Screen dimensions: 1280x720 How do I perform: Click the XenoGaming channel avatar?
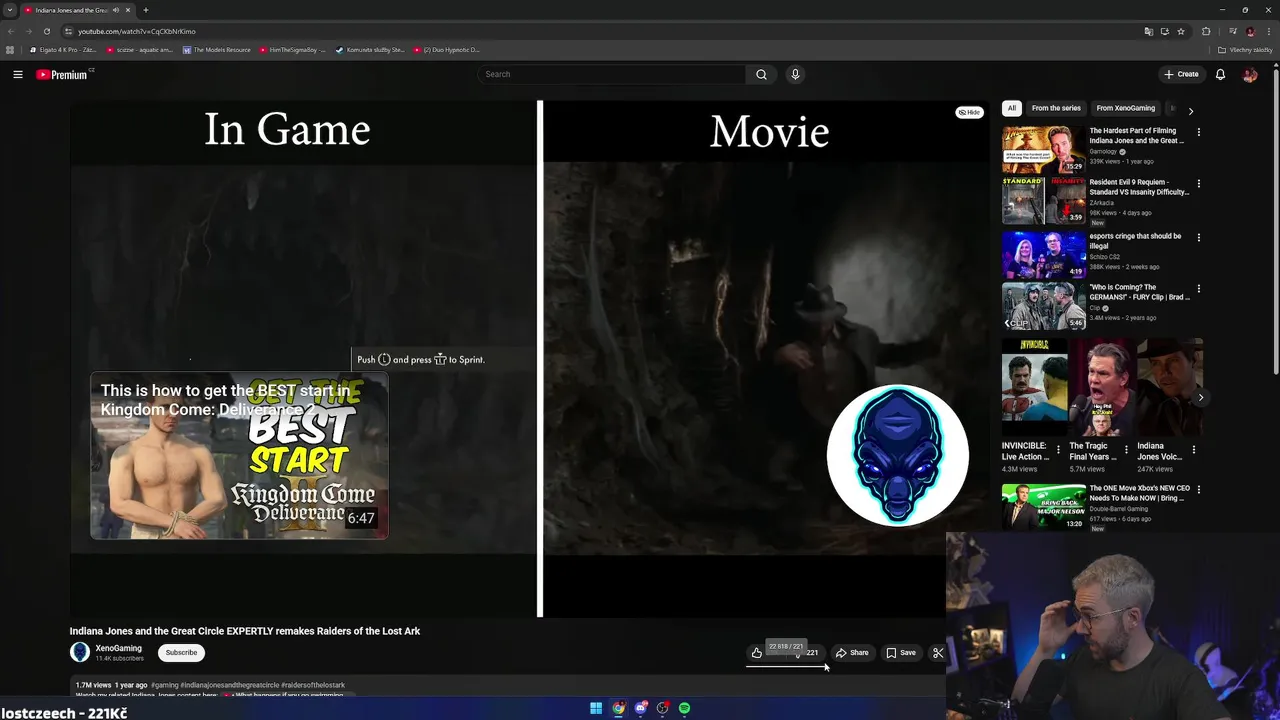(x=80, y=653)
